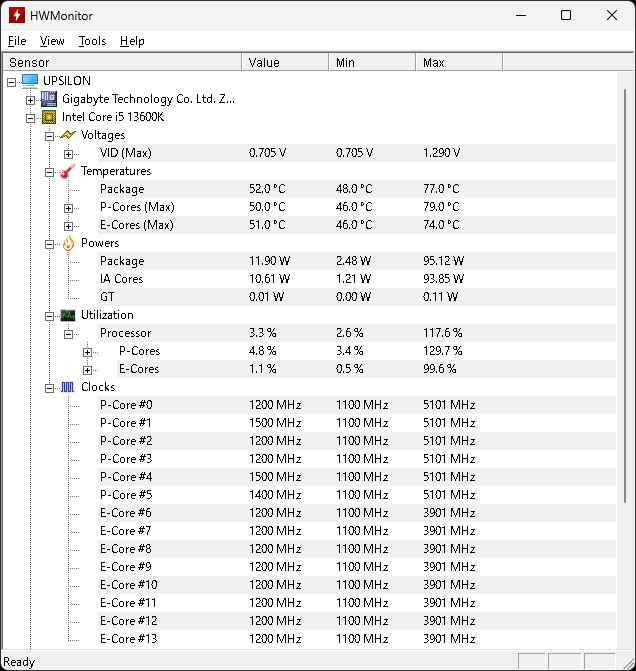Image resolution: width=636 pixels, height=671 pixels.
Task: Select the E-Core #9 clock row
Action: [x=357, y=567]
